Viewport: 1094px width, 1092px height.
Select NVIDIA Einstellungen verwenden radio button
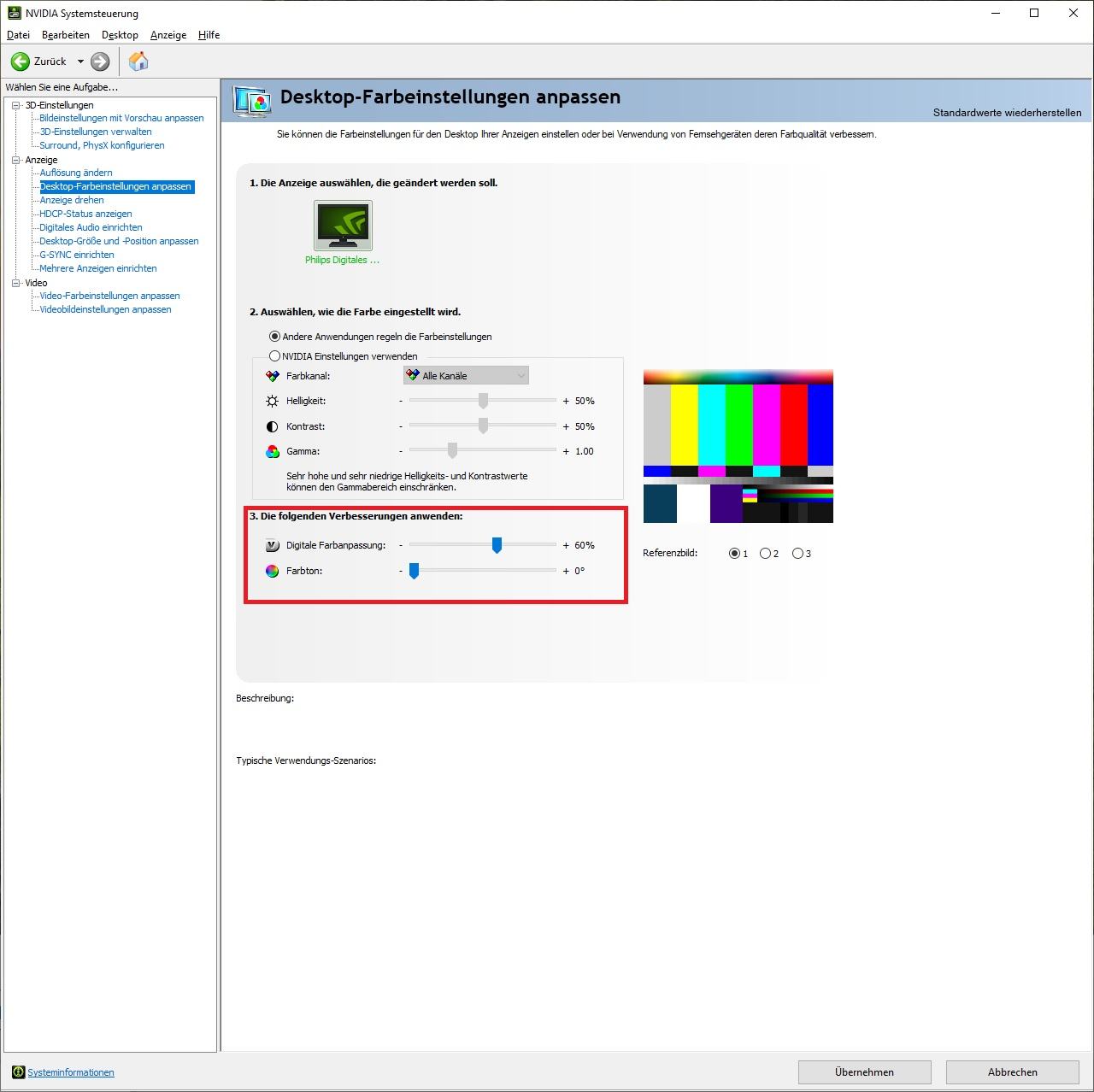(x=274, y=356)
